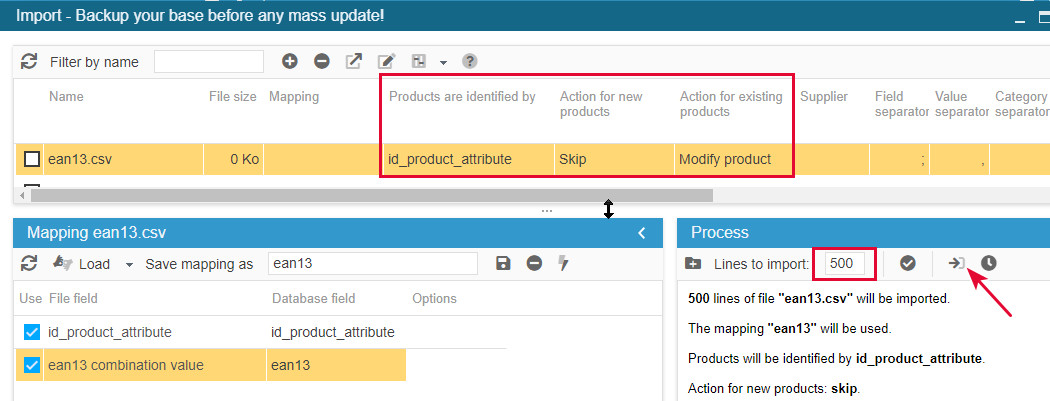Click the Lines to import field
Image resolution: width=1050 pixels, height=401 pixels.
point(843,263)
